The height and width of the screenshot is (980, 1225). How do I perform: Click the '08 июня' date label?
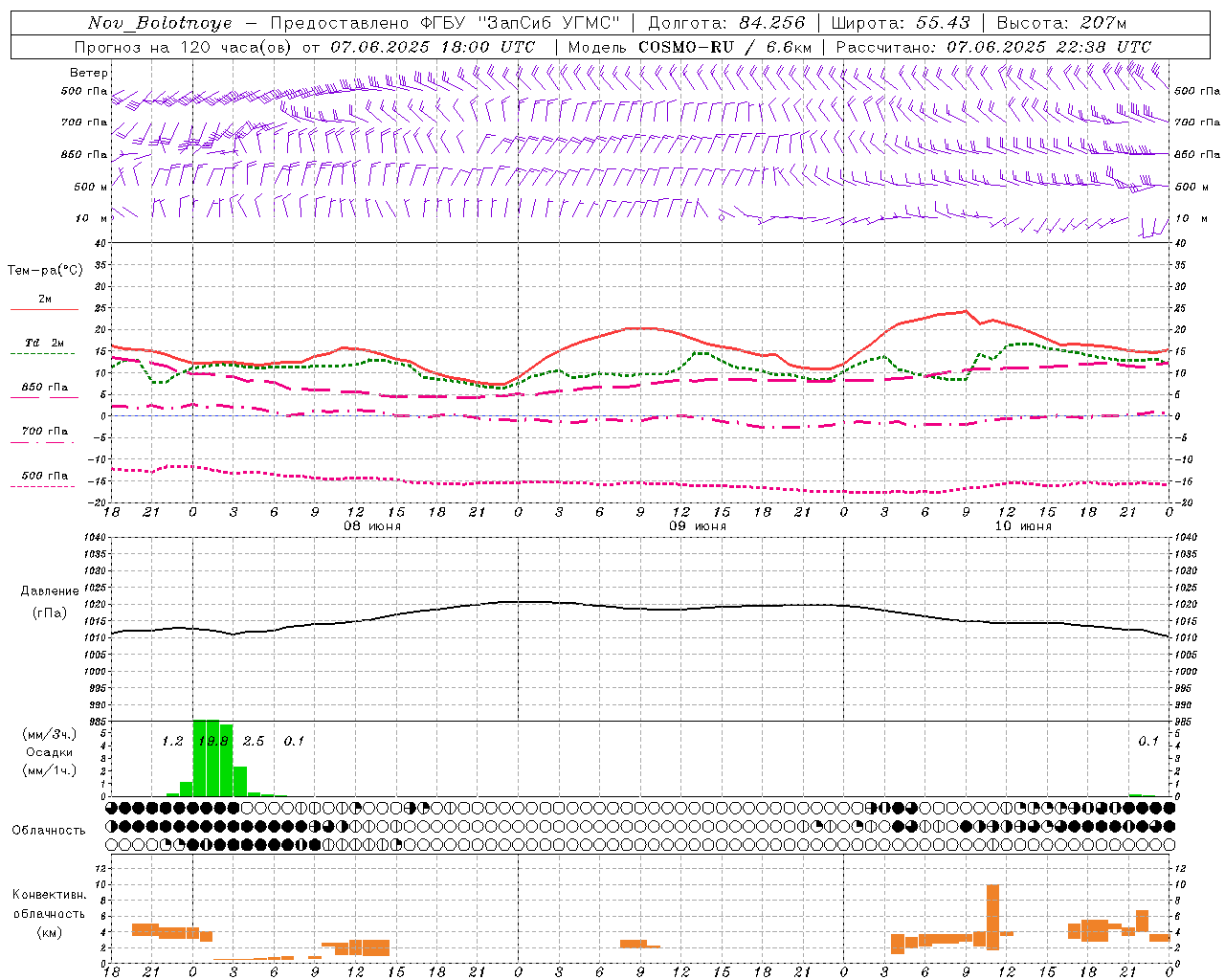[x=372, y=526]
